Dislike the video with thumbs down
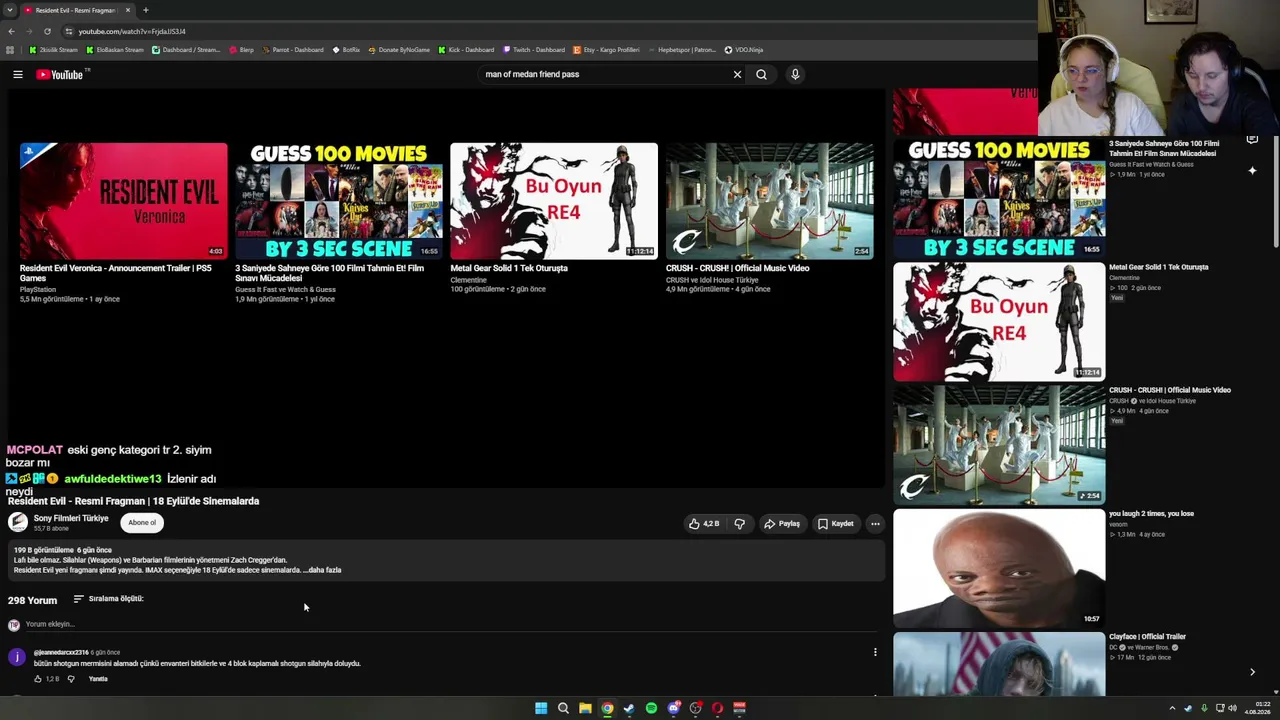1280x720 pixels. coord(740,523)
